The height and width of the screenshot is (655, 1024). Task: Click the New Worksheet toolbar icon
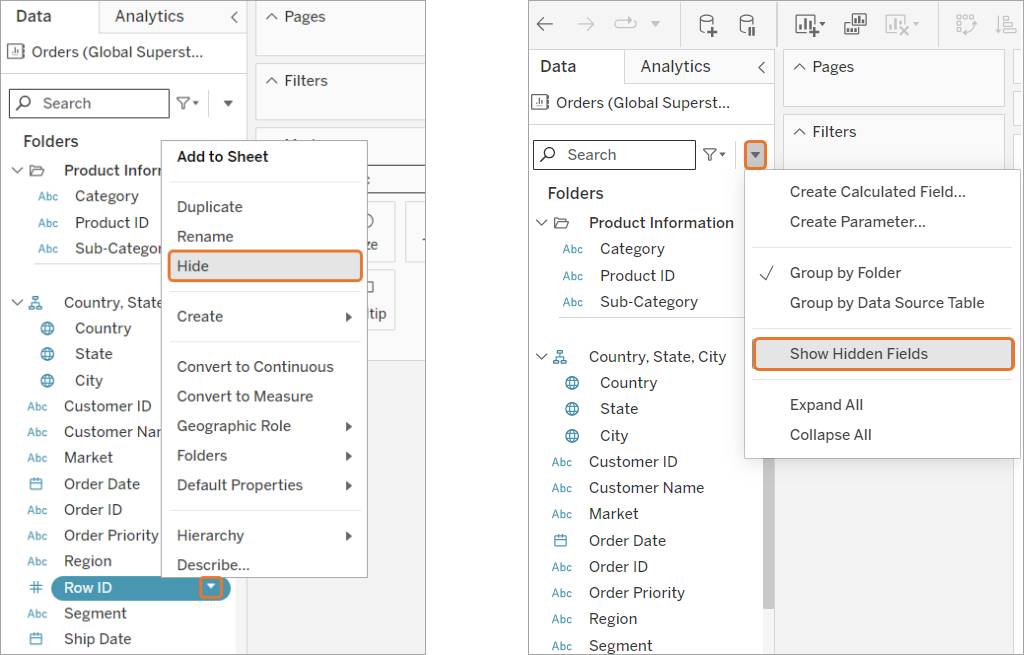[x=810, y=25]
